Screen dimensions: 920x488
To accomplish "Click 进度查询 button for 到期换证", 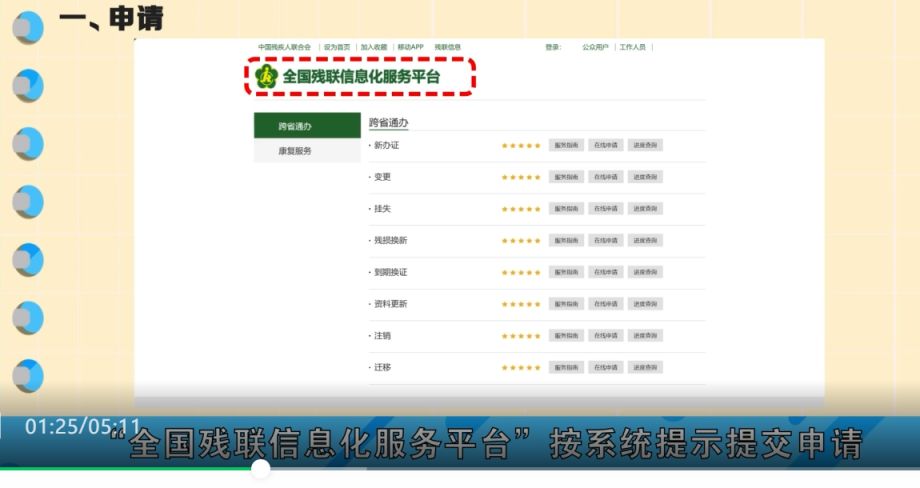I will click(x=645, y=272).
